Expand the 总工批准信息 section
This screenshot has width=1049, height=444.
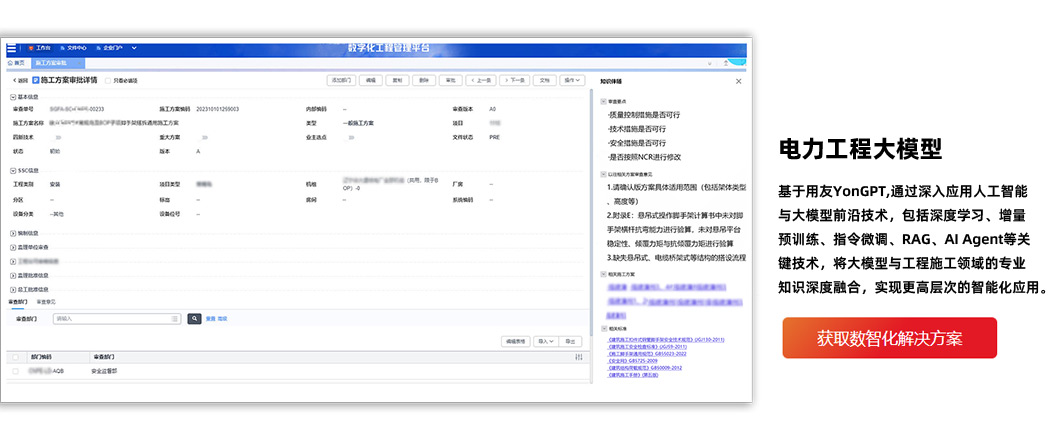[13, 290]
